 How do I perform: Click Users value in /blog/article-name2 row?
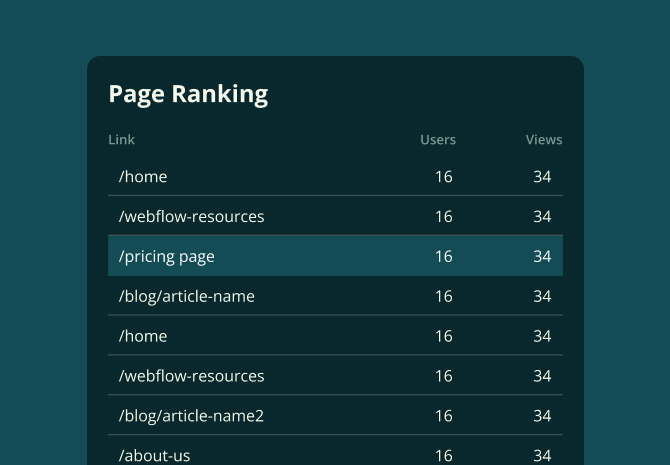pyautogui.click(x=444, y=416)
